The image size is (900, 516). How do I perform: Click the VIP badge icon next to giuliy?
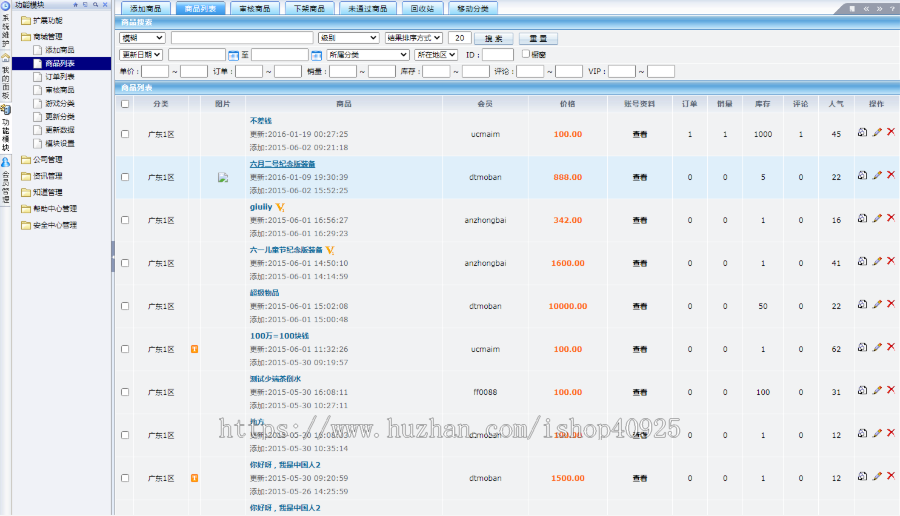pyautogui.click(x=279, y=207)
